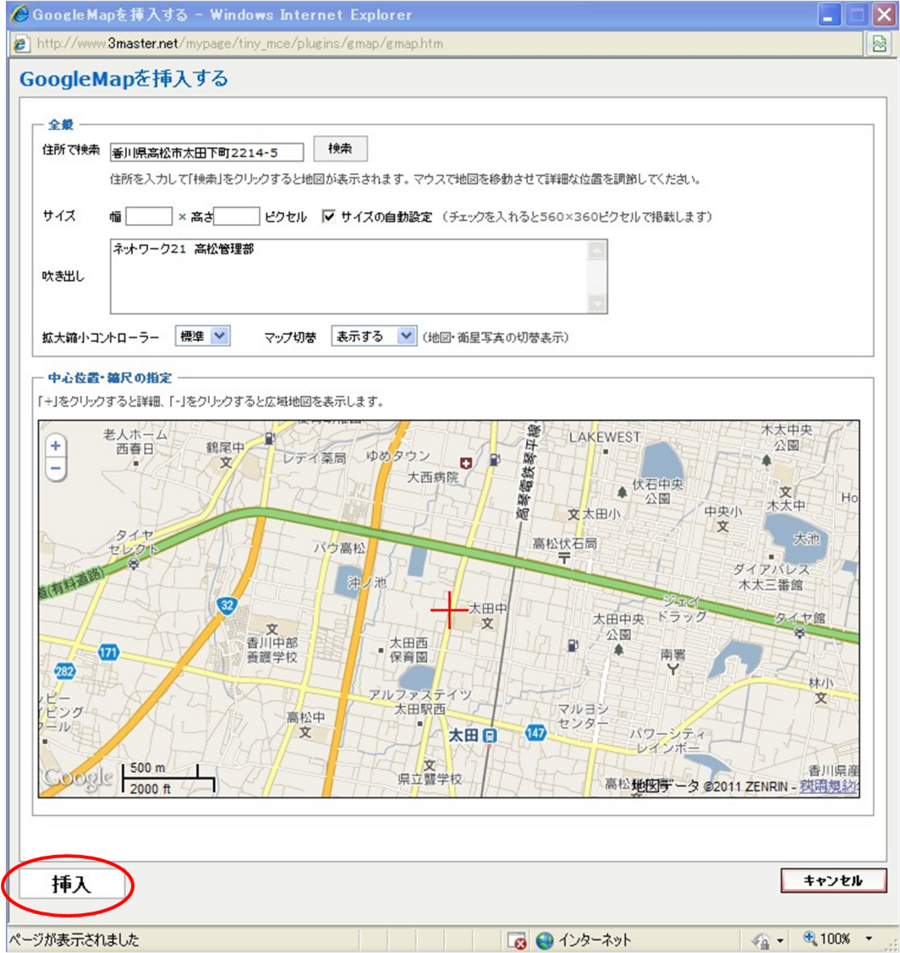
Task: Click the Google logo on the map
Action: 79,777
